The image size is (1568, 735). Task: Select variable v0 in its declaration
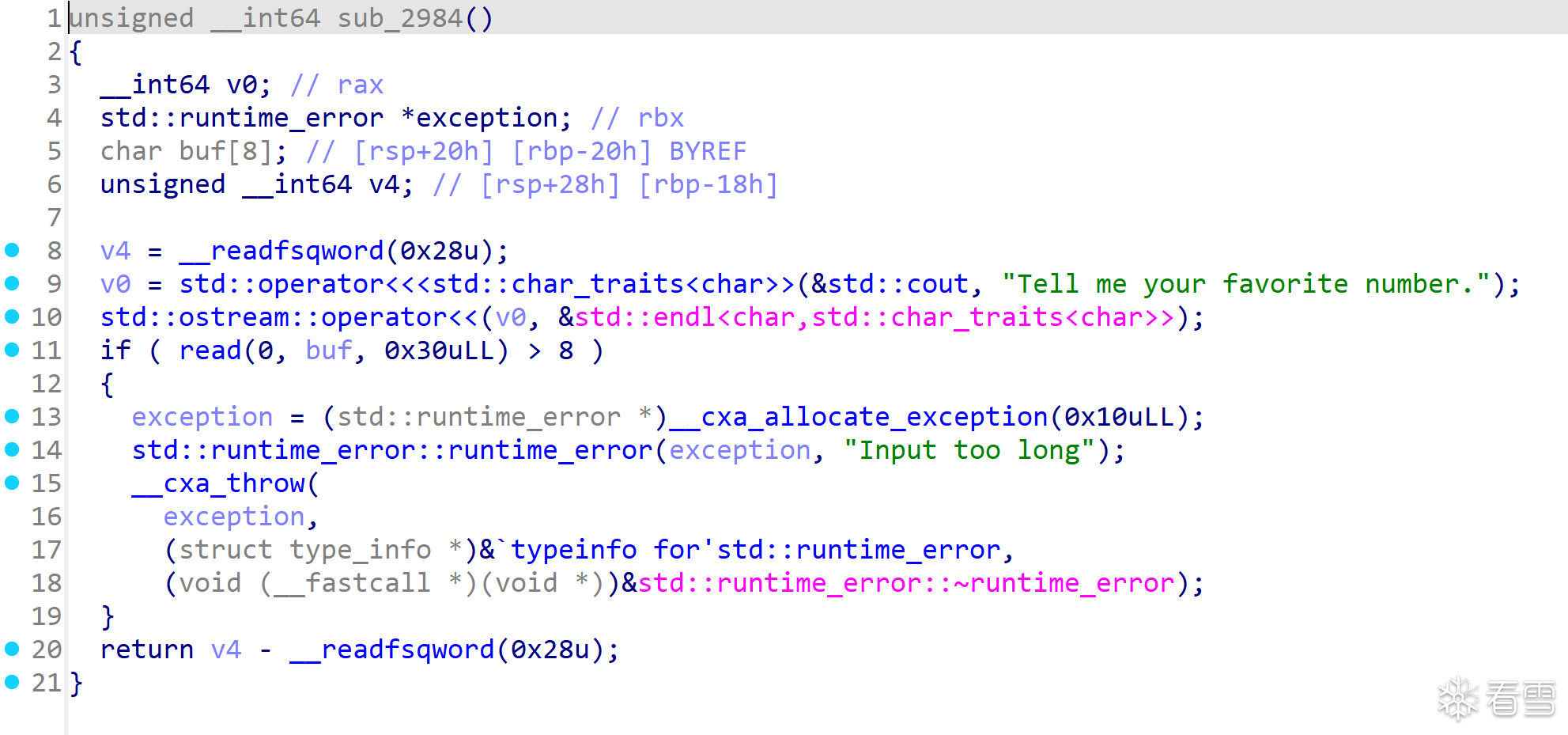pyautogui.click(x=241, y=84)
